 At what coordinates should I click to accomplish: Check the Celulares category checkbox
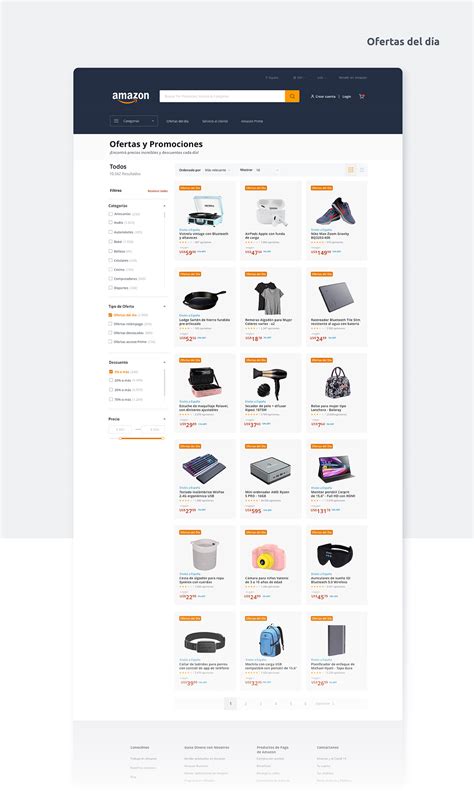(x=111, y=260)
